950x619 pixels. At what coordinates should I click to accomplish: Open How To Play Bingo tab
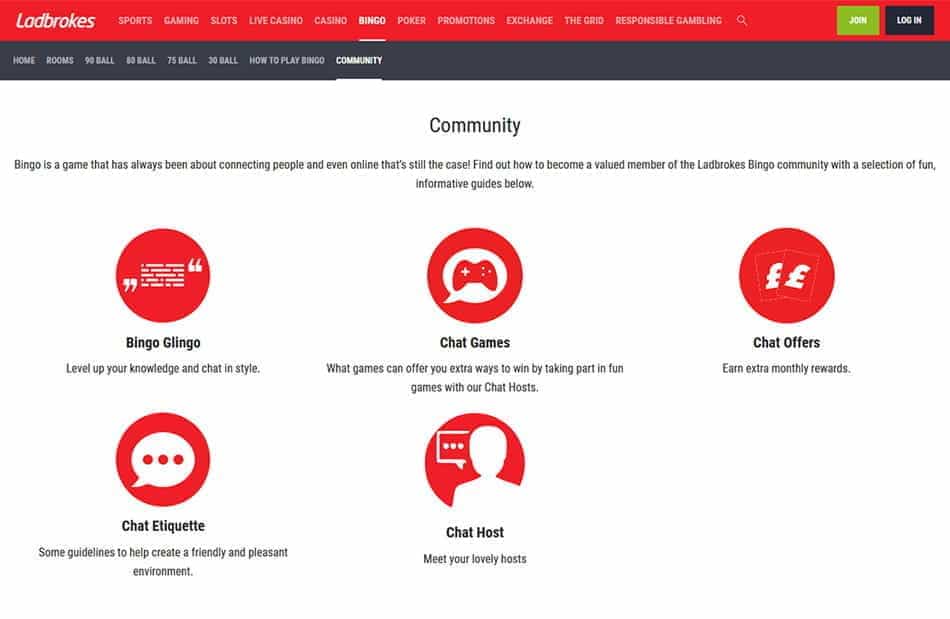(x=287, y=61)
